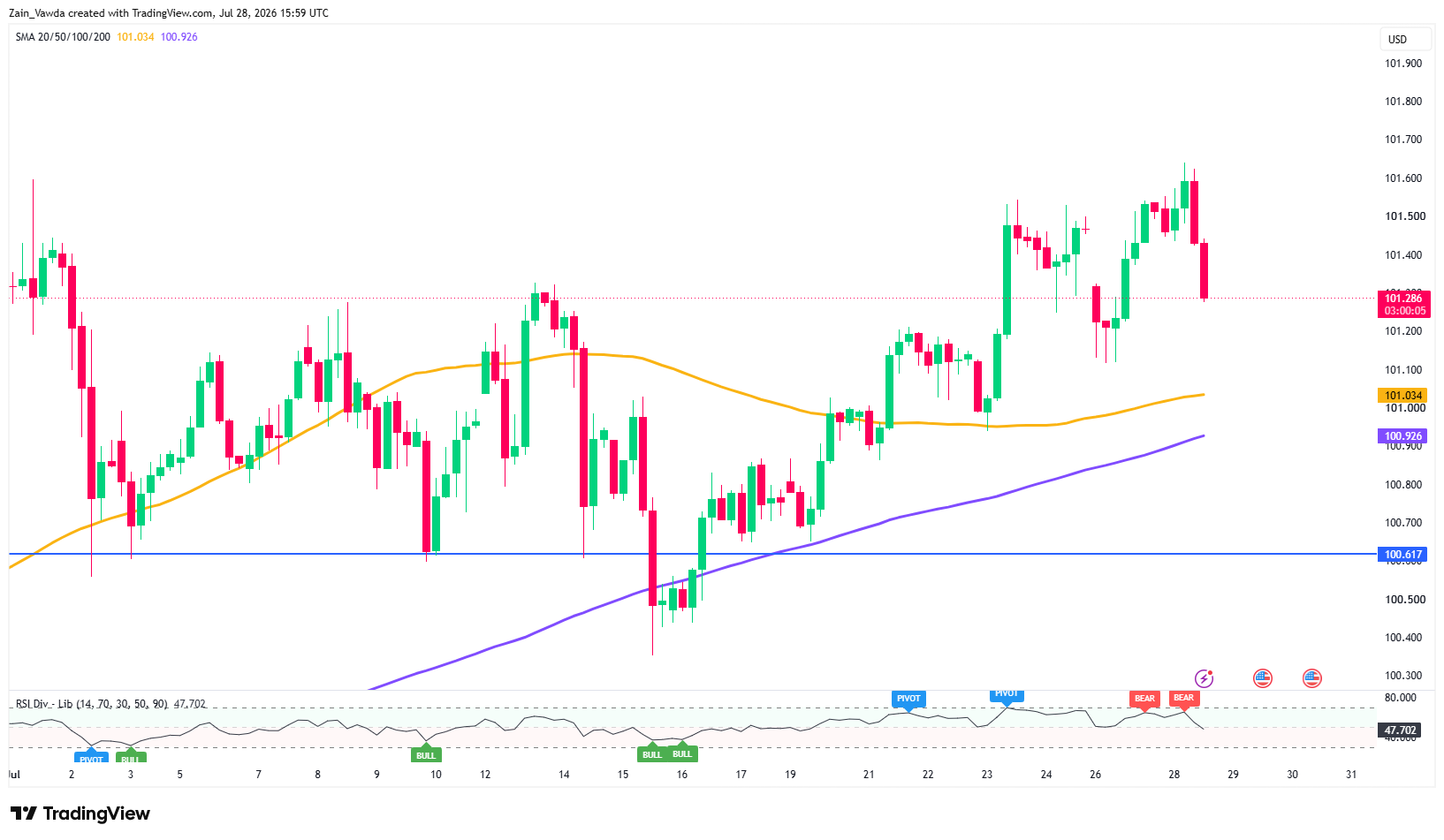Select the BULL label directly above date 16
Screen dimensions: 1444x840
682,753
